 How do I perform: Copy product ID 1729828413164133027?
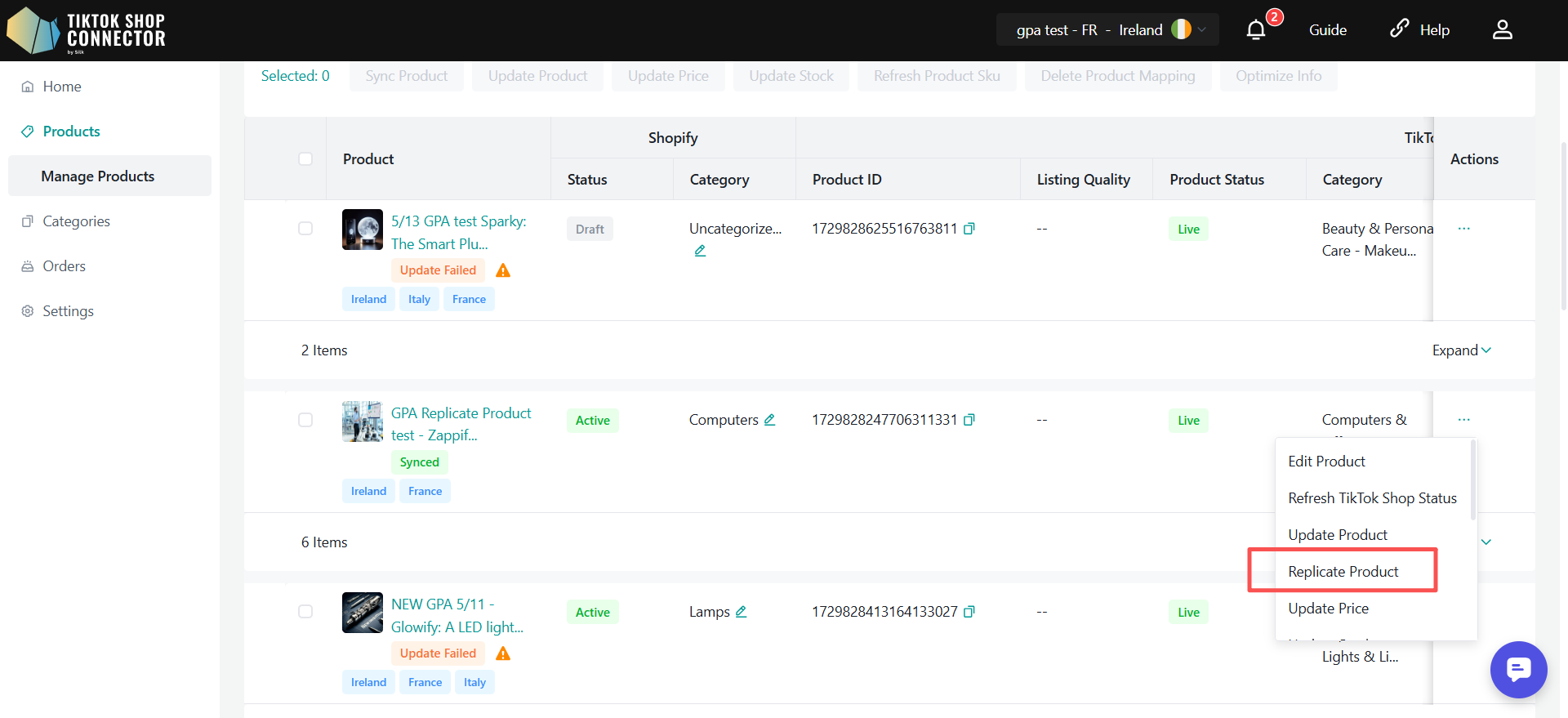point(969,612)
